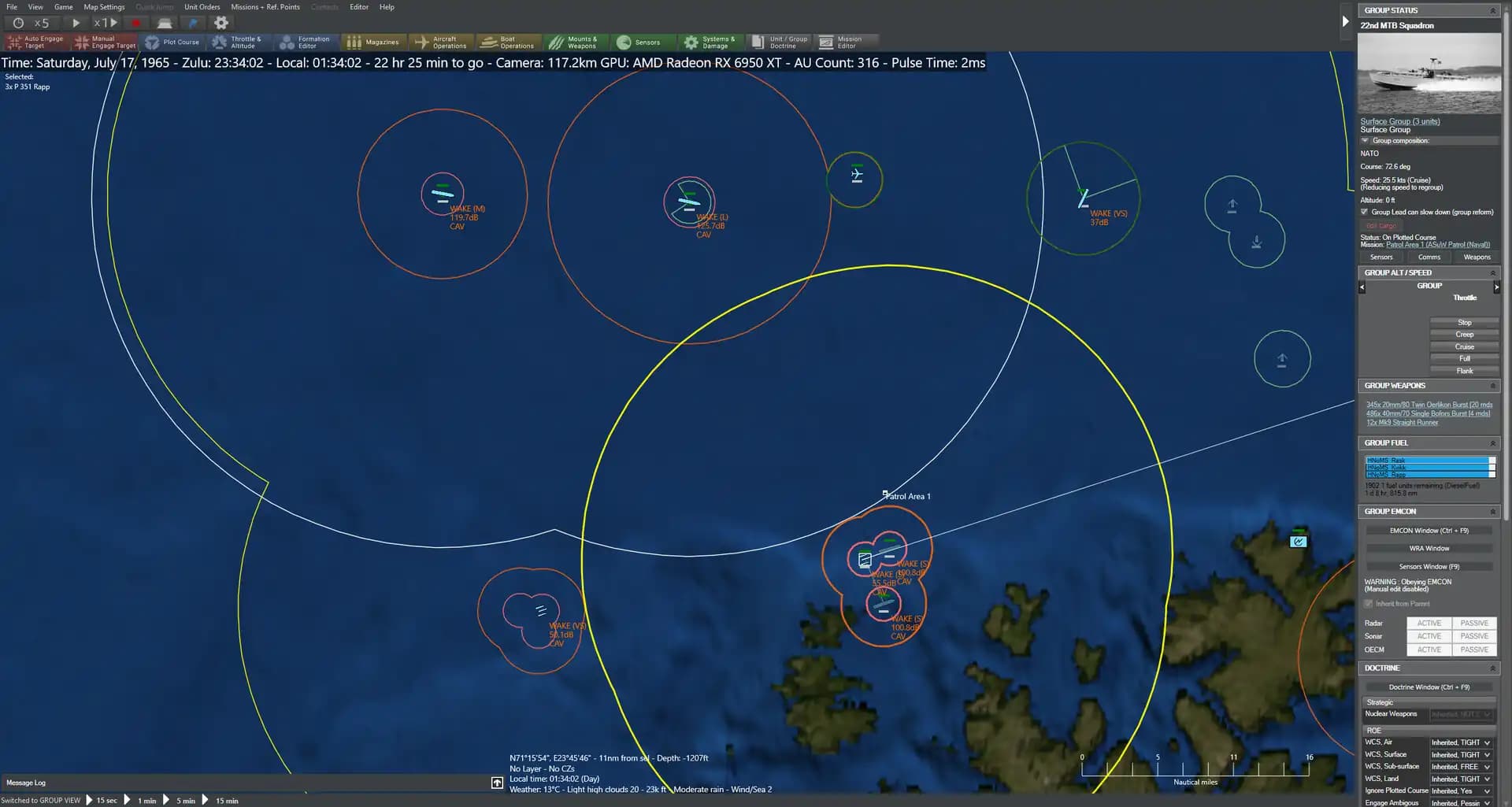The height and width of the screenshot is (807, 1512).
Task: Open the Patrol Area 1 mission link
Action: 1438,245
